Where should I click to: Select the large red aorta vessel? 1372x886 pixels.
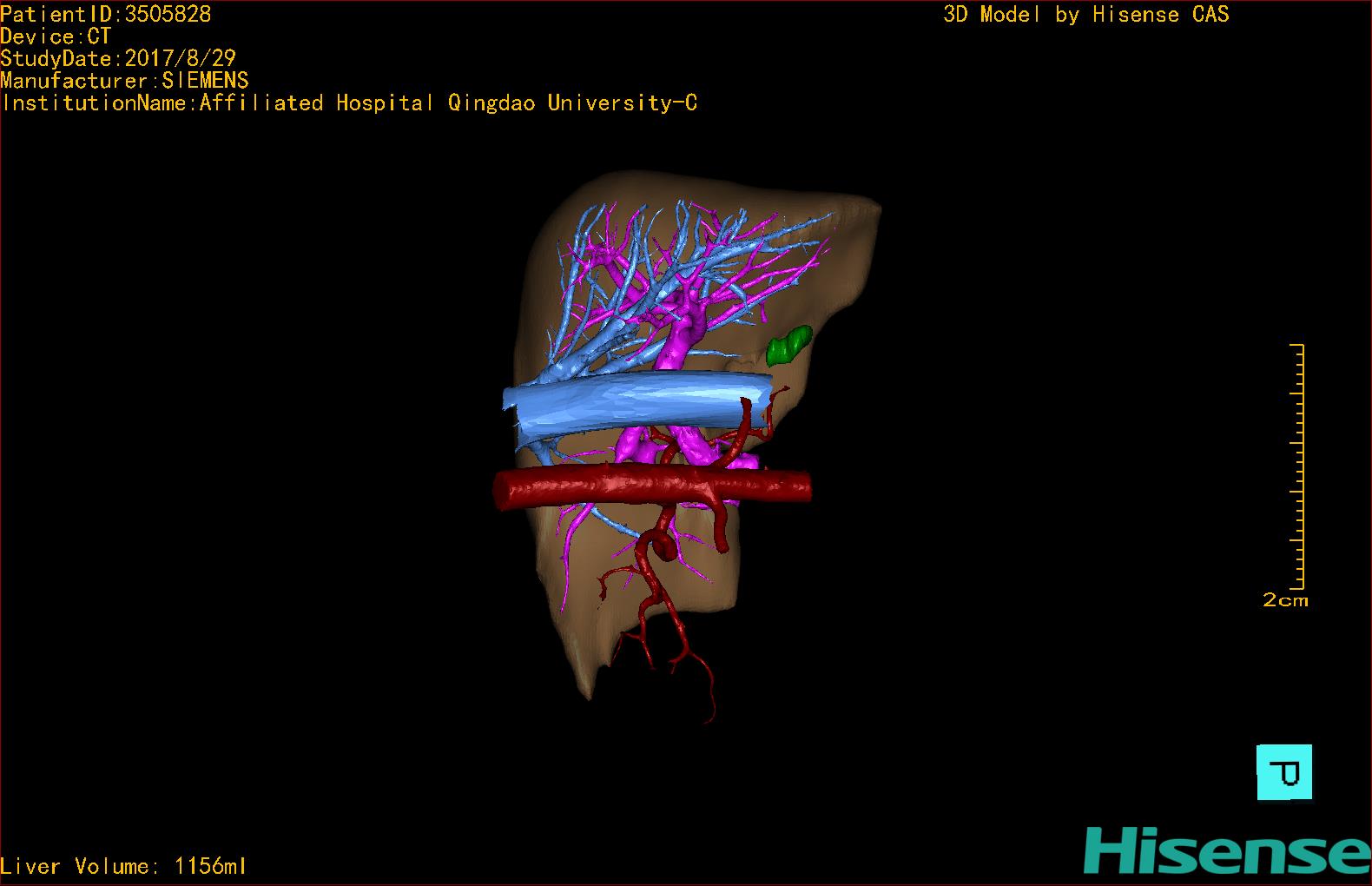tap(651, 486)
